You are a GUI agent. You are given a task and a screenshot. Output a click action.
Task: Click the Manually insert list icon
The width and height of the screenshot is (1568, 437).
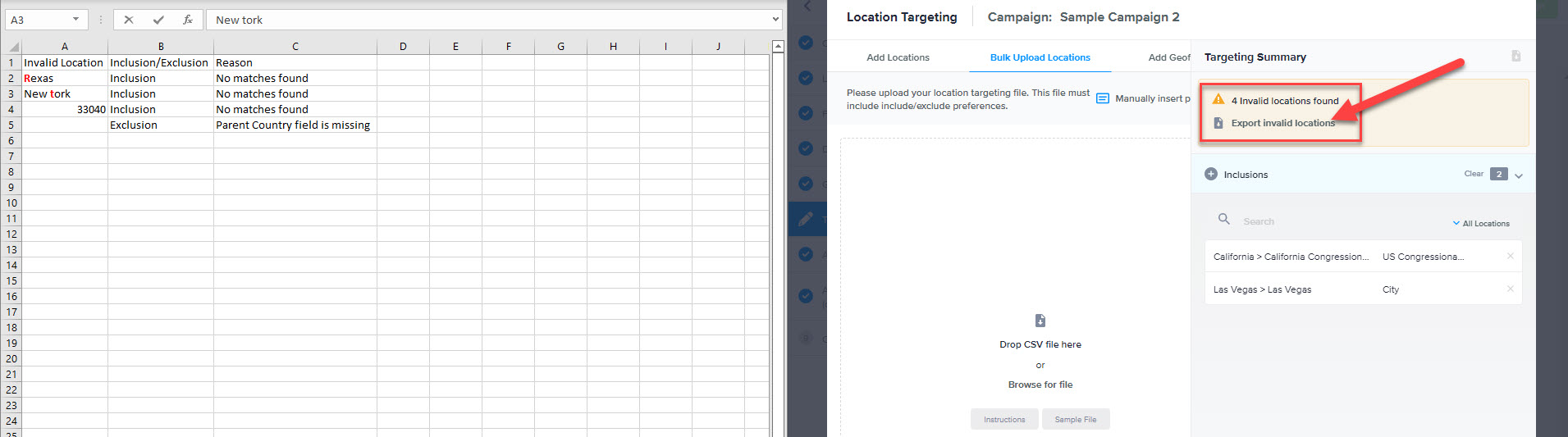(1103, 98)
